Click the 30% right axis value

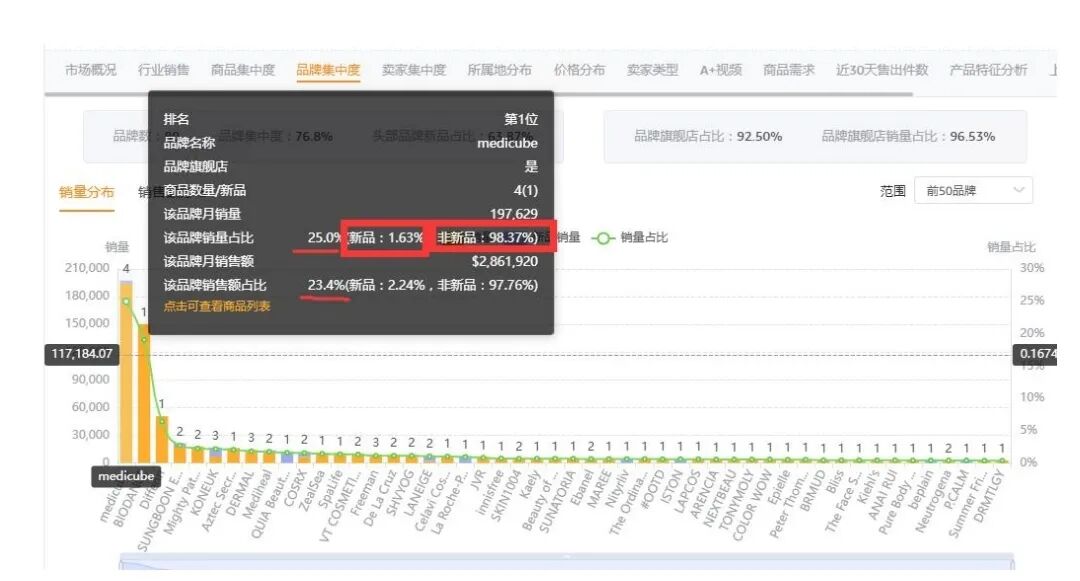point(1032,268)
